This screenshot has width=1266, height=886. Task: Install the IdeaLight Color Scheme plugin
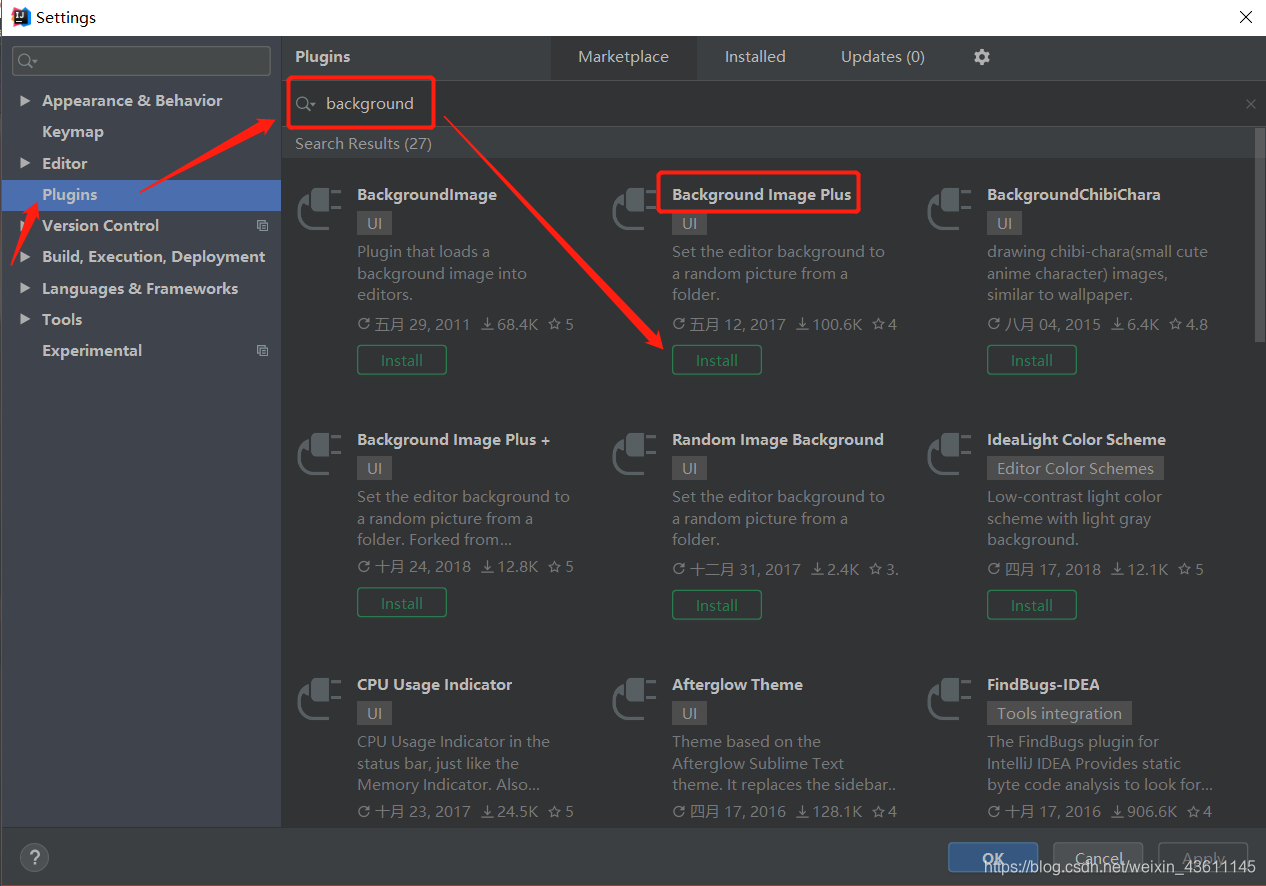pos(1032,605)
